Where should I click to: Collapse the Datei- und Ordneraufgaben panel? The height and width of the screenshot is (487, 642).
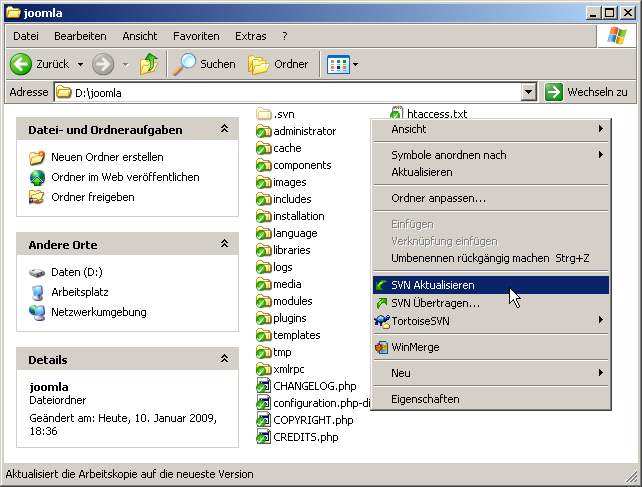(x=224, y=129)
